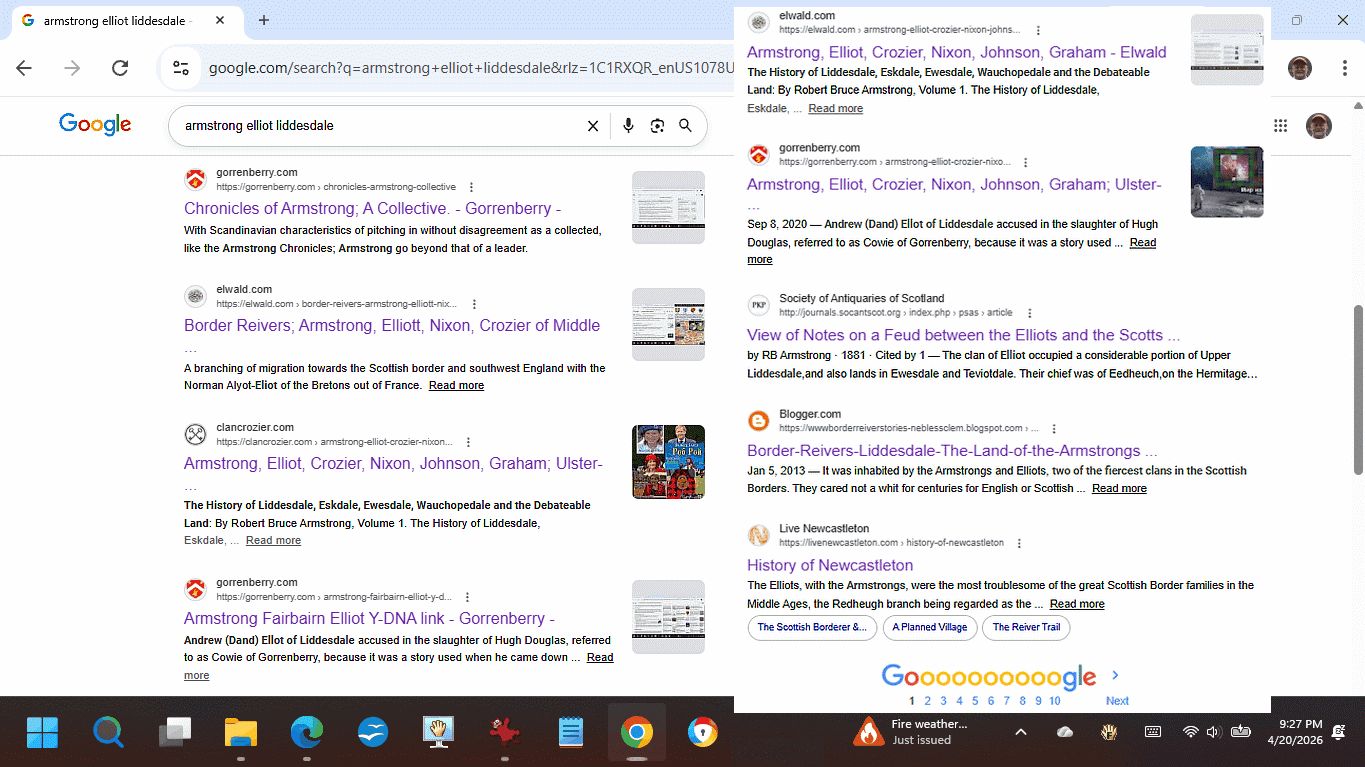Click the site information icon in address bar
1365x767 pixels.
181,68
